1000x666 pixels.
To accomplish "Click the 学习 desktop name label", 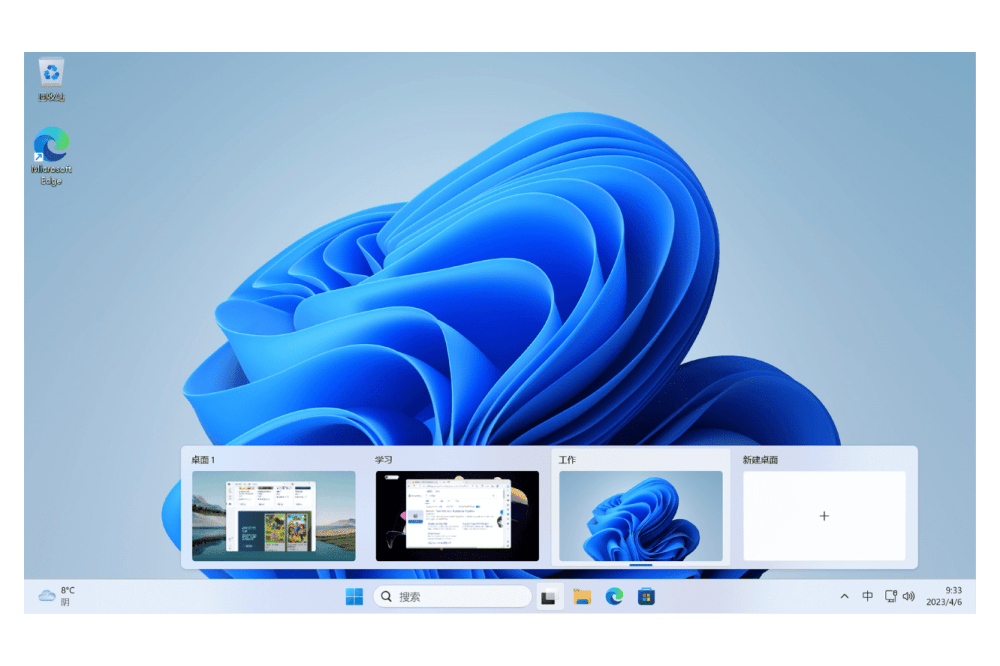I will point(384,460).
